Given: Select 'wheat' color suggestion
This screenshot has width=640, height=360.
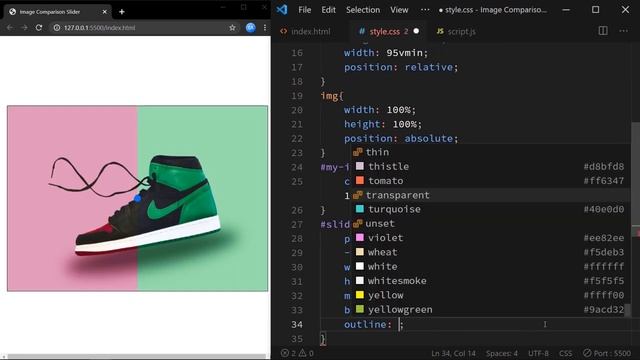Looking at the screenshot, I should [x=490, y=252].
